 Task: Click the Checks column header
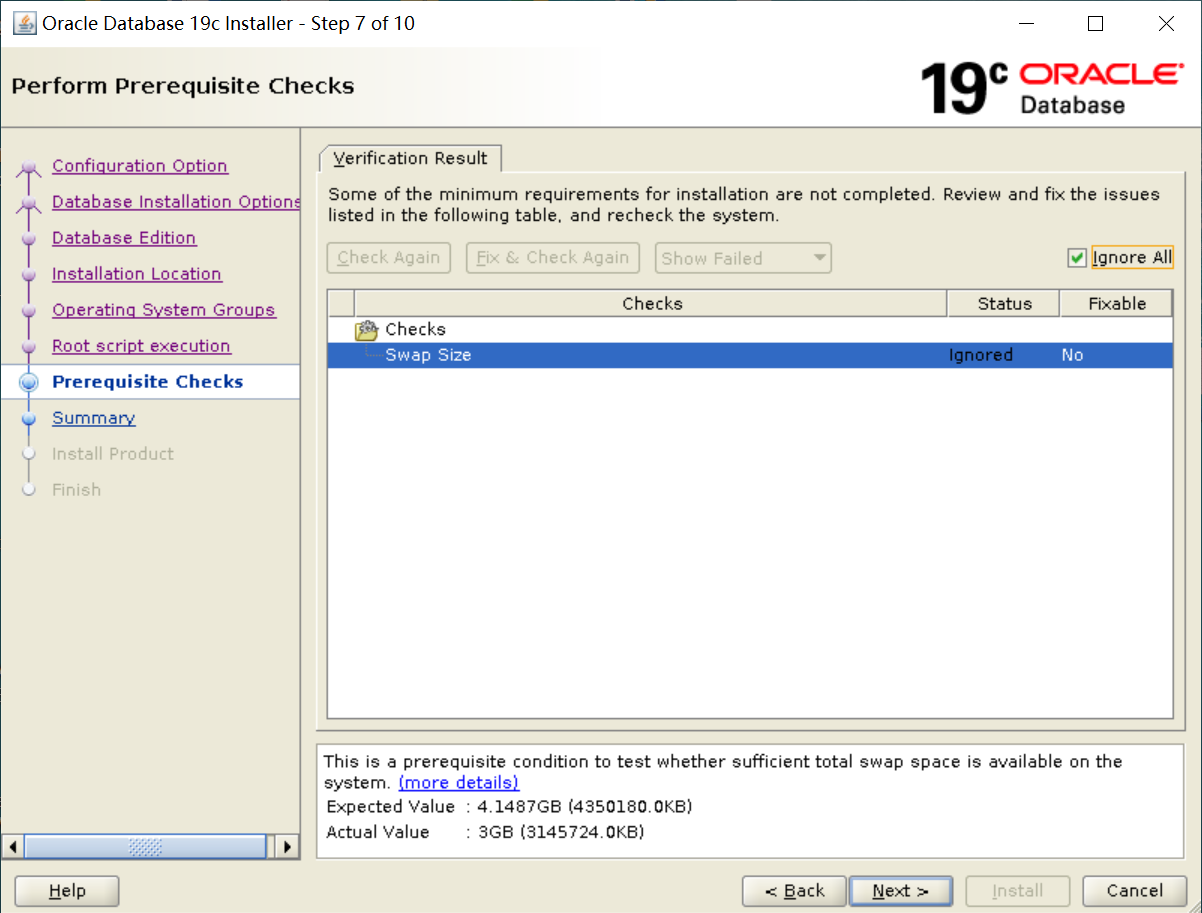[651, 304]
